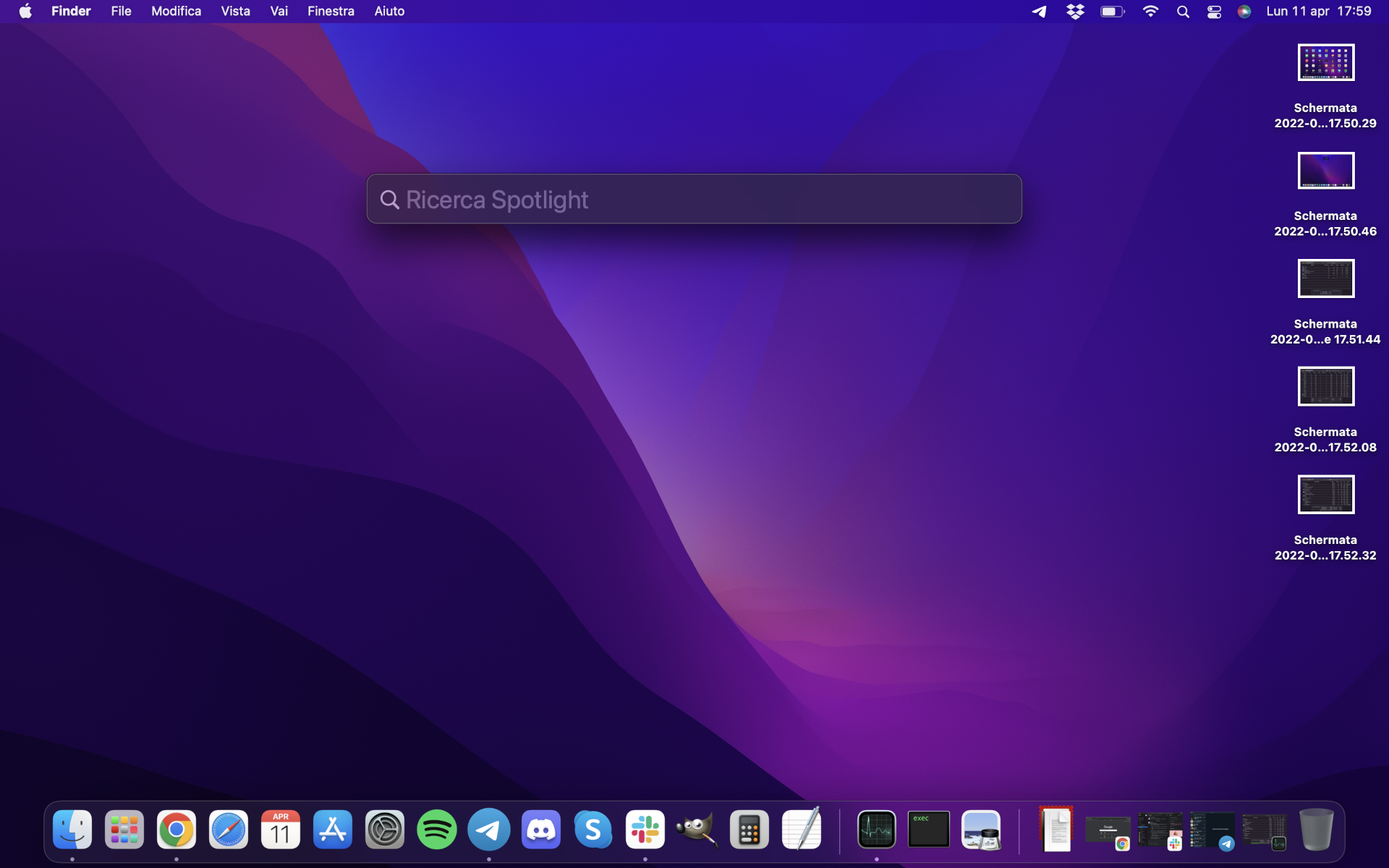Launch Spotify from the Dock
This screenshot has width=1389, height=868.
pyautogui.click(x=437, y=830)
